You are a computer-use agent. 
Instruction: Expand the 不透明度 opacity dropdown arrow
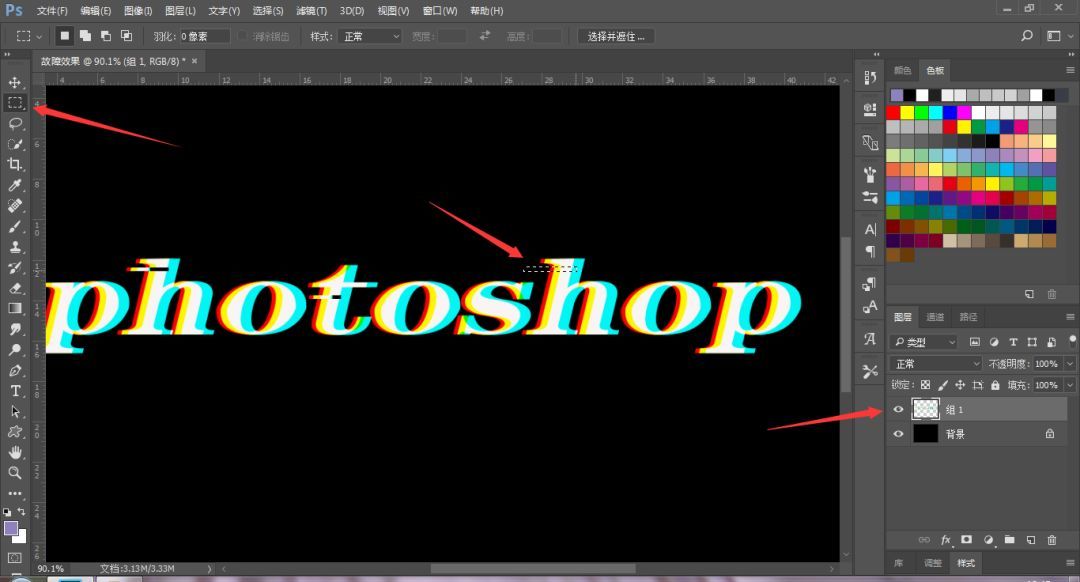[x=1070, y=364]
